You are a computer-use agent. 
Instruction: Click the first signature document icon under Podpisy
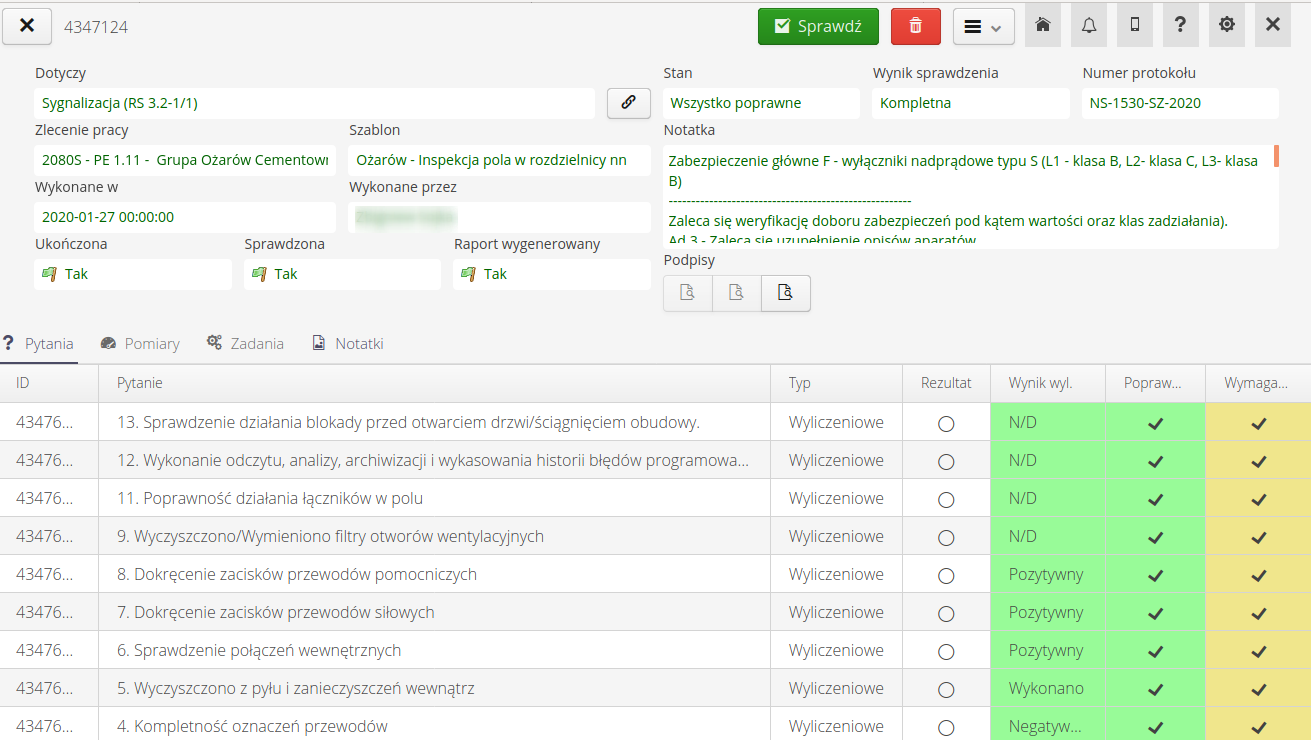coord(687,293)
